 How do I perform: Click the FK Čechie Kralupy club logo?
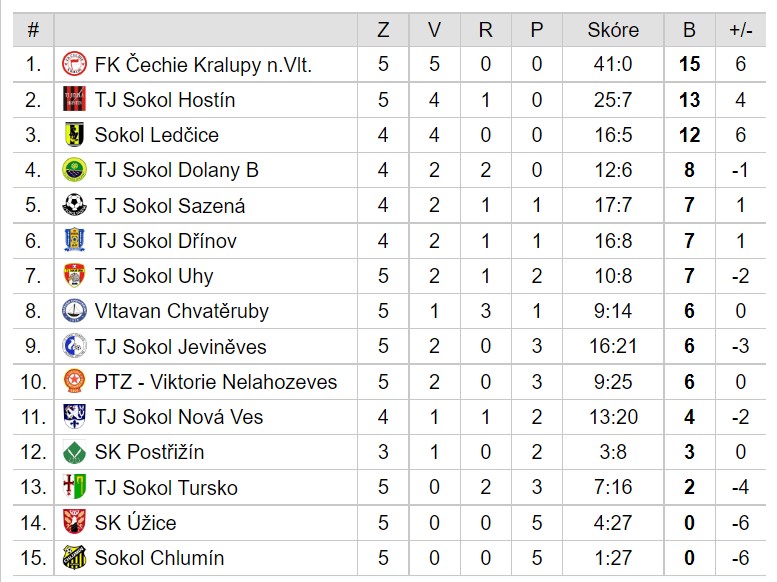point(74,64)
